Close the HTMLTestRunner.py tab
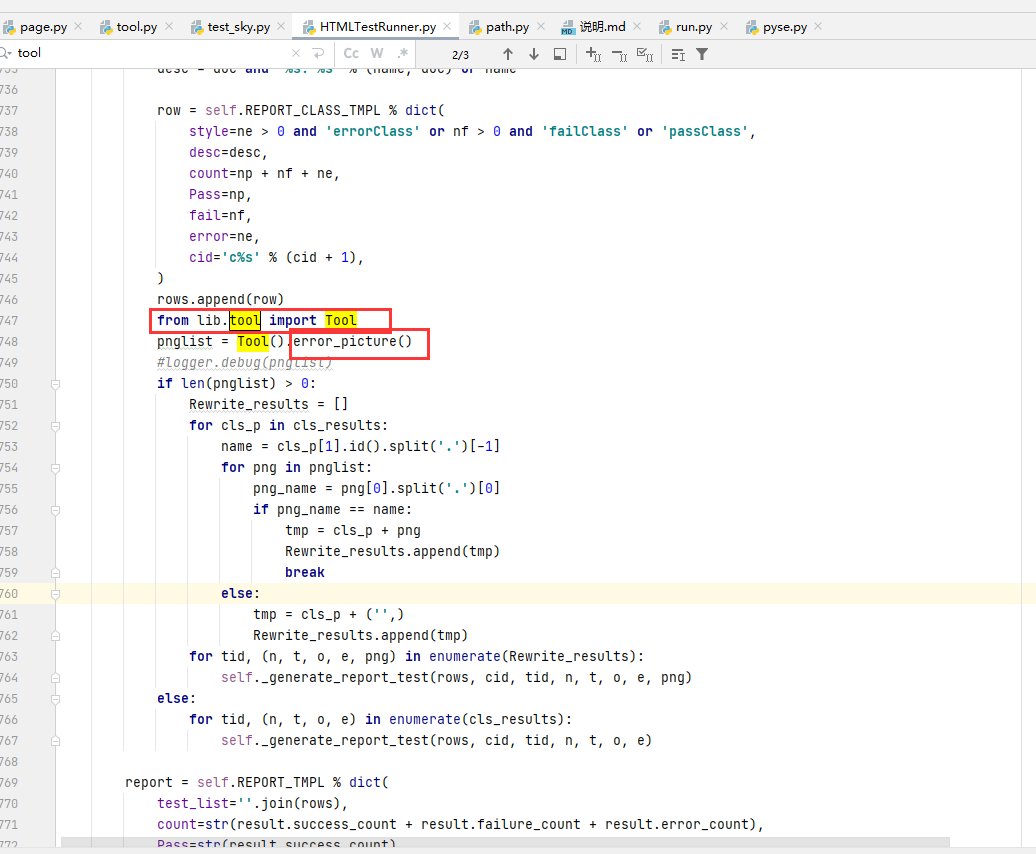The height and width of the screenshot is (854, 1036). point(447,26)
